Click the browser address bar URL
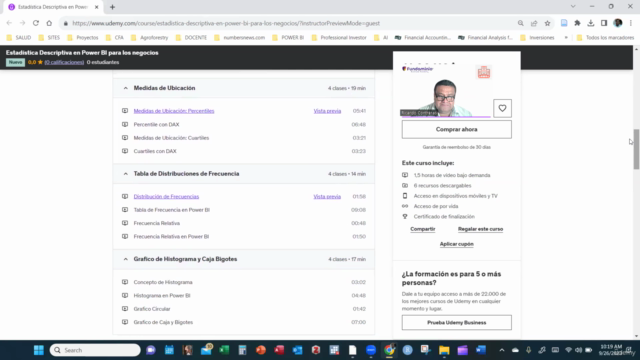 tap(226, 23)
